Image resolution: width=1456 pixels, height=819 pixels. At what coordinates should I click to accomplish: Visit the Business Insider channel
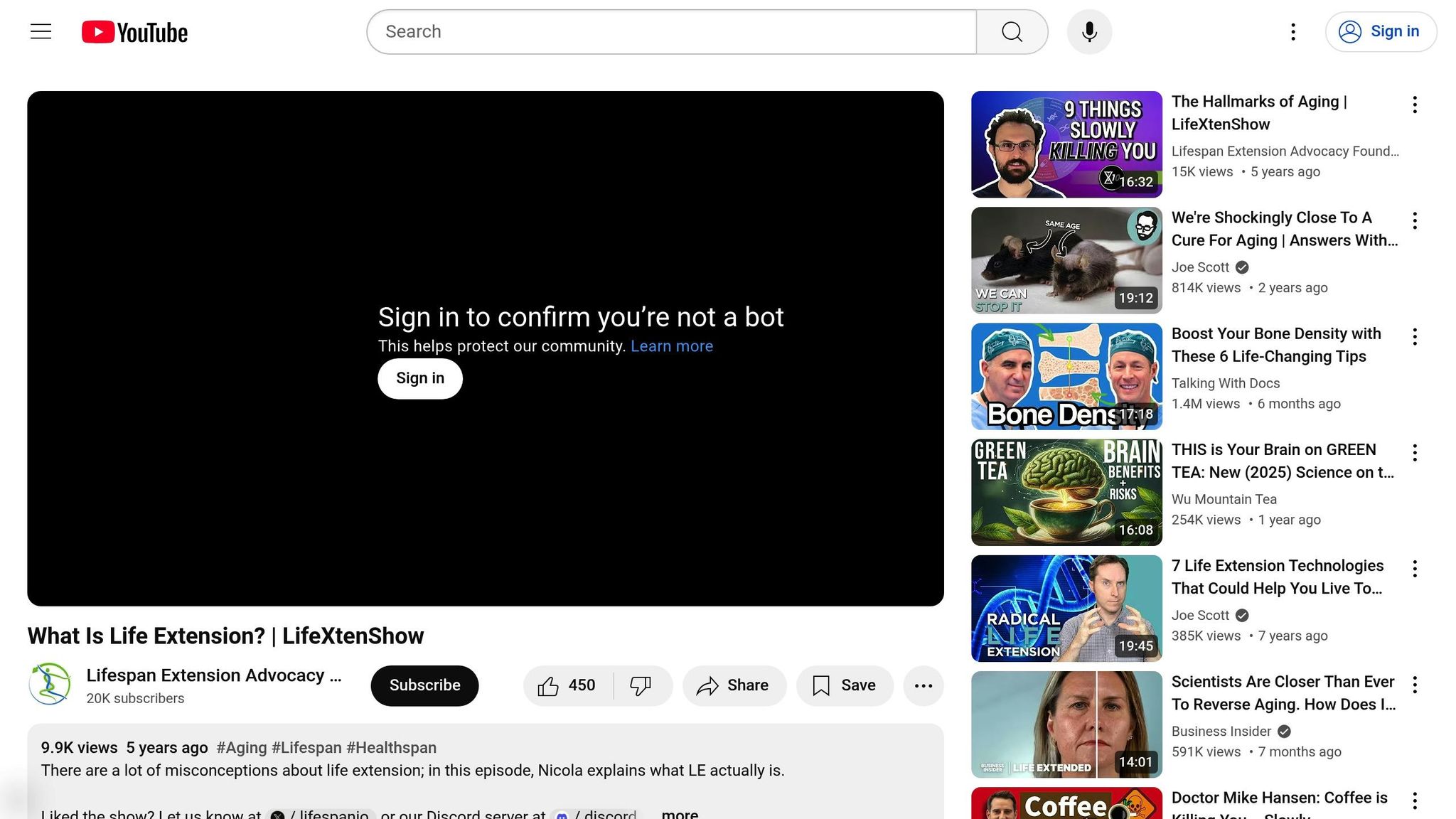(1221, 731)
